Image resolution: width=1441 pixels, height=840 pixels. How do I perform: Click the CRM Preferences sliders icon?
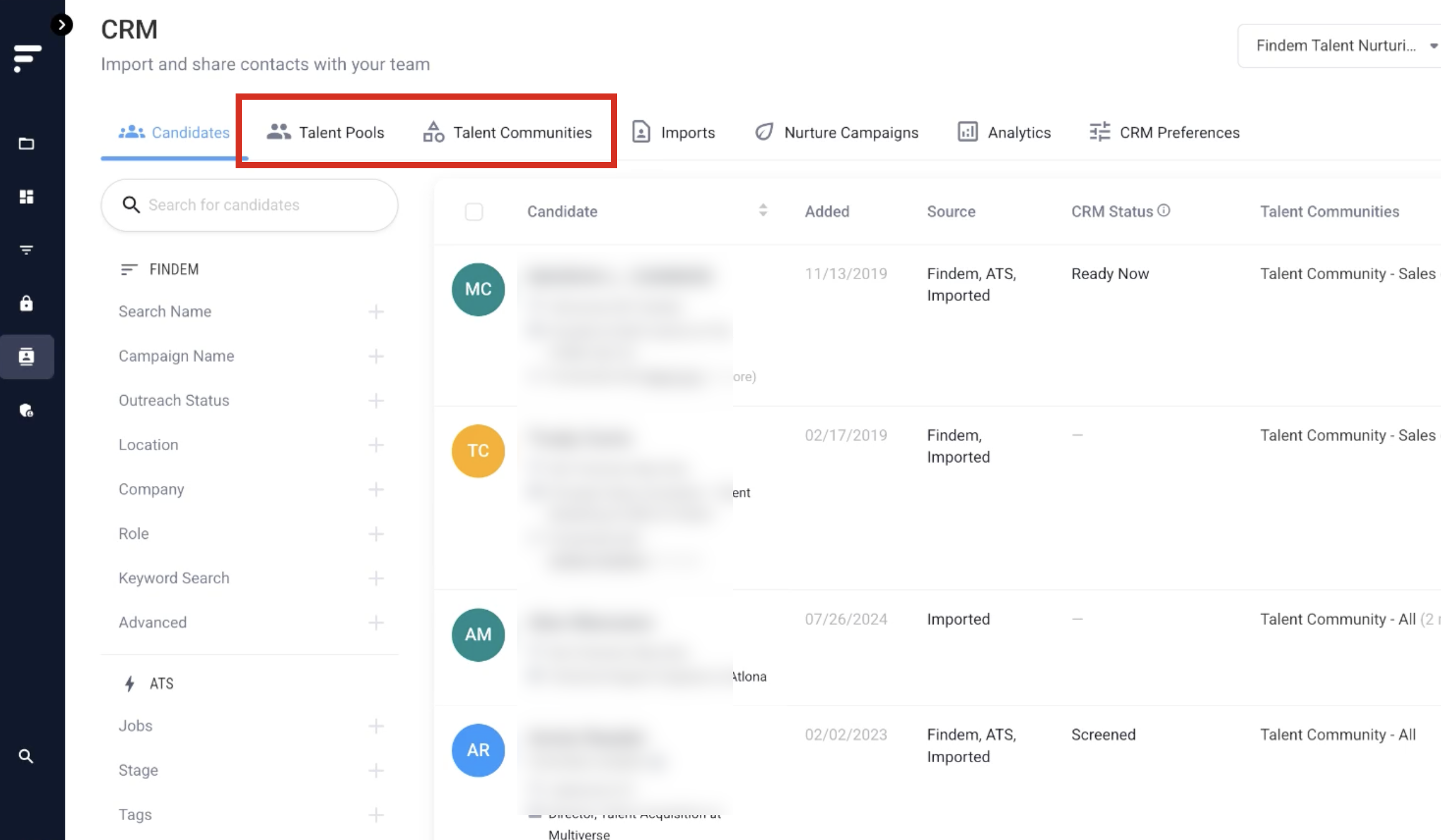1099,131
